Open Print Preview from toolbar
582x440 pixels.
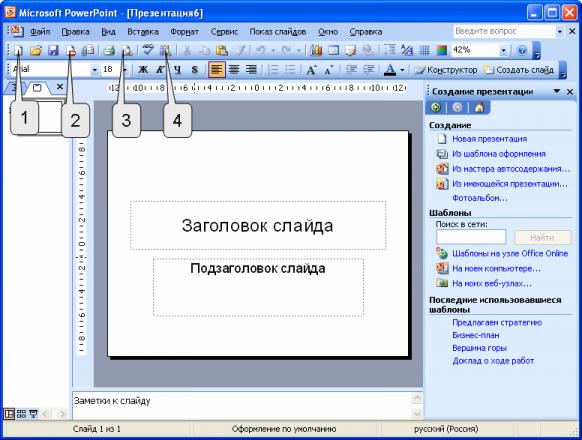point(127,50)
